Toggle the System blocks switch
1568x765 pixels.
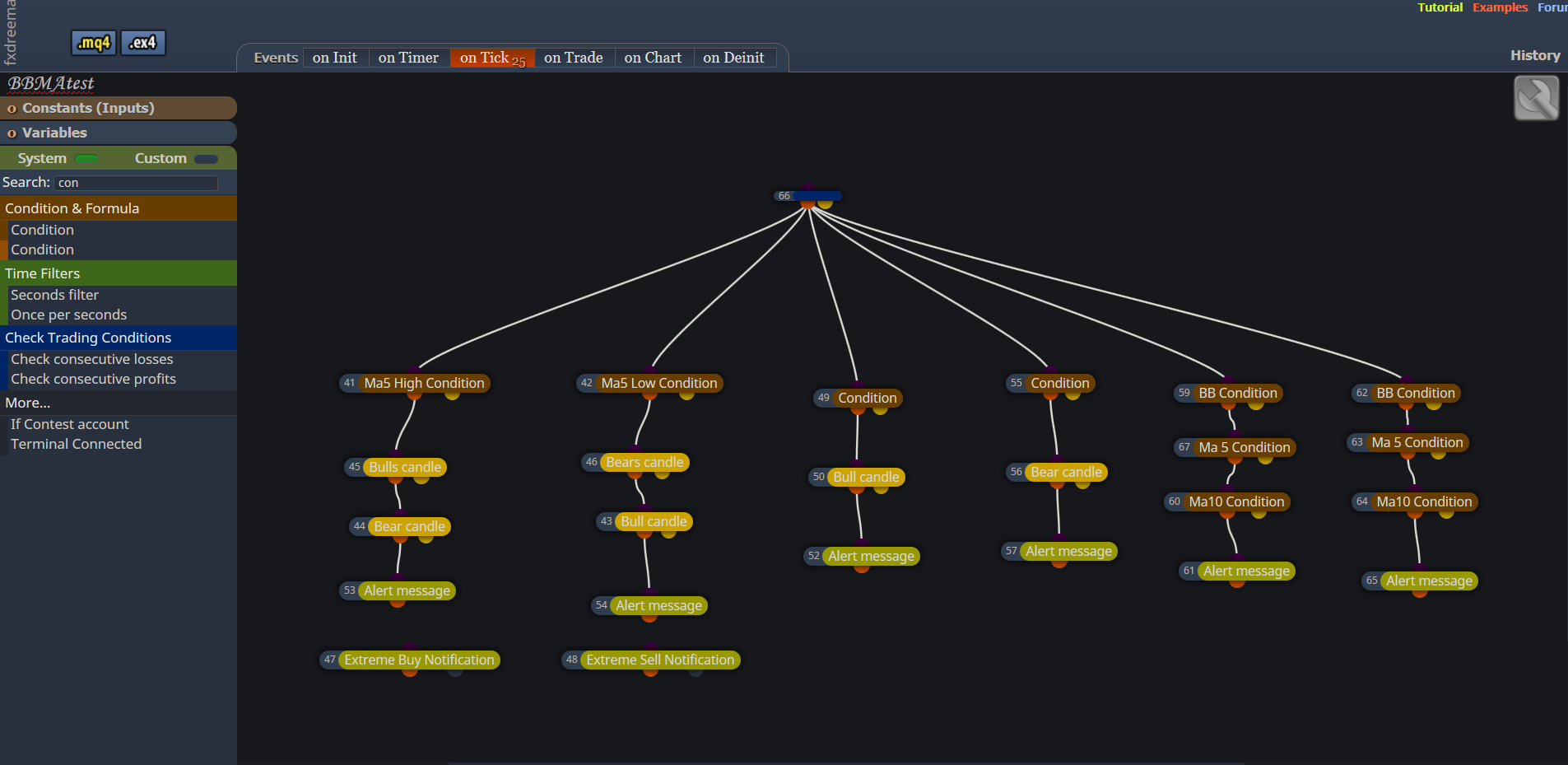[x=86, y=159]
